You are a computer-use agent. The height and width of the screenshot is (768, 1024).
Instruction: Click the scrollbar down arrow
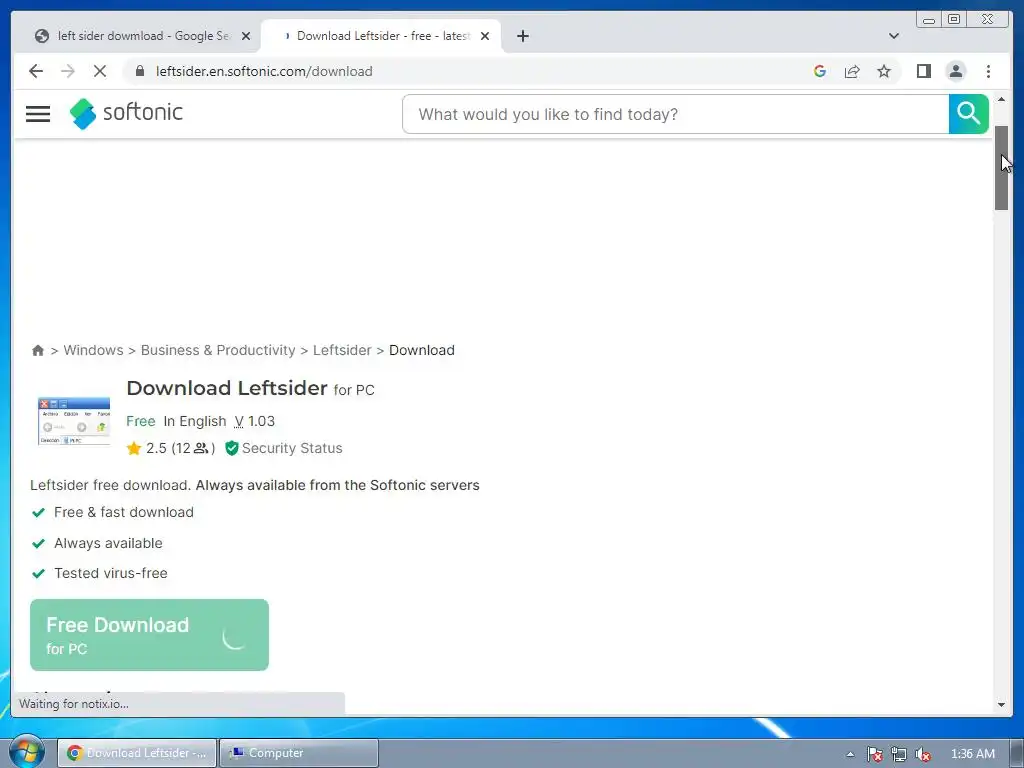click(x=1001, y=705)
